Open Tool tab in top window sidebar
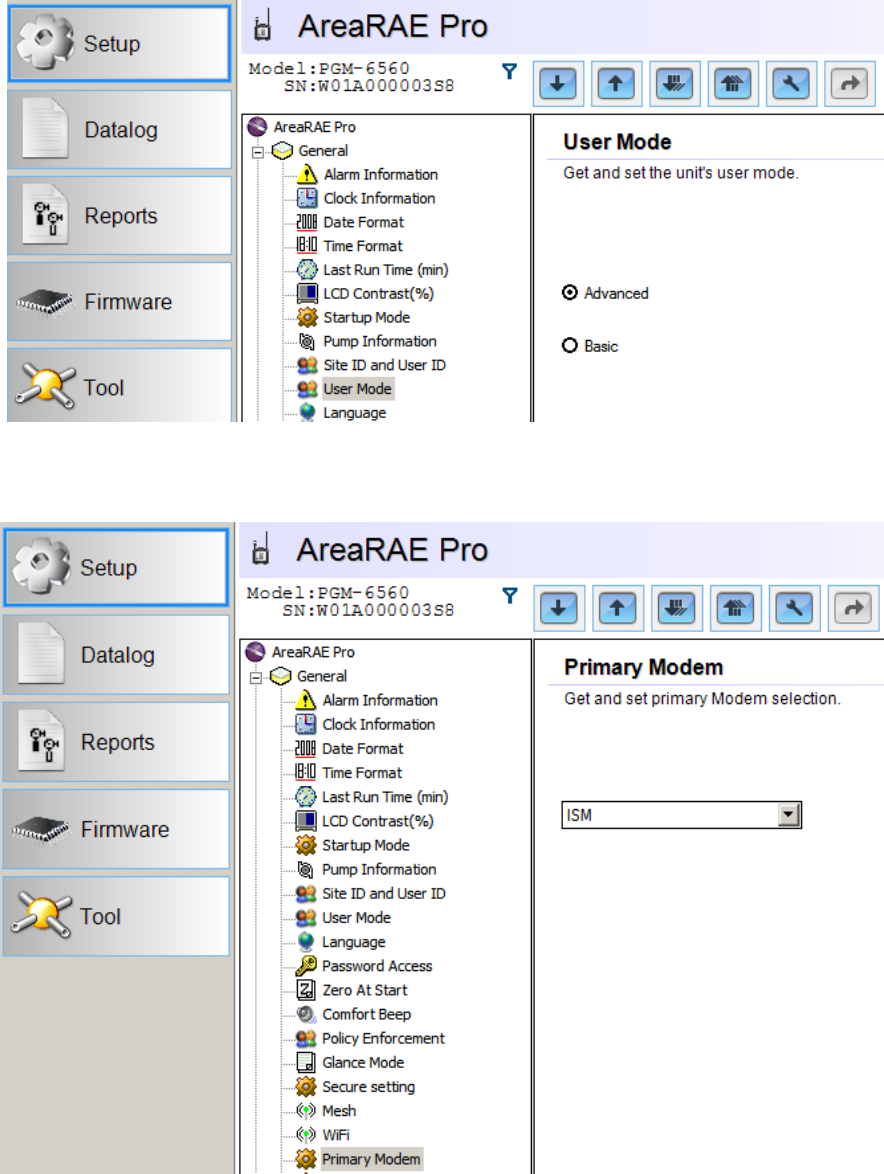 (x=119, y=386)
